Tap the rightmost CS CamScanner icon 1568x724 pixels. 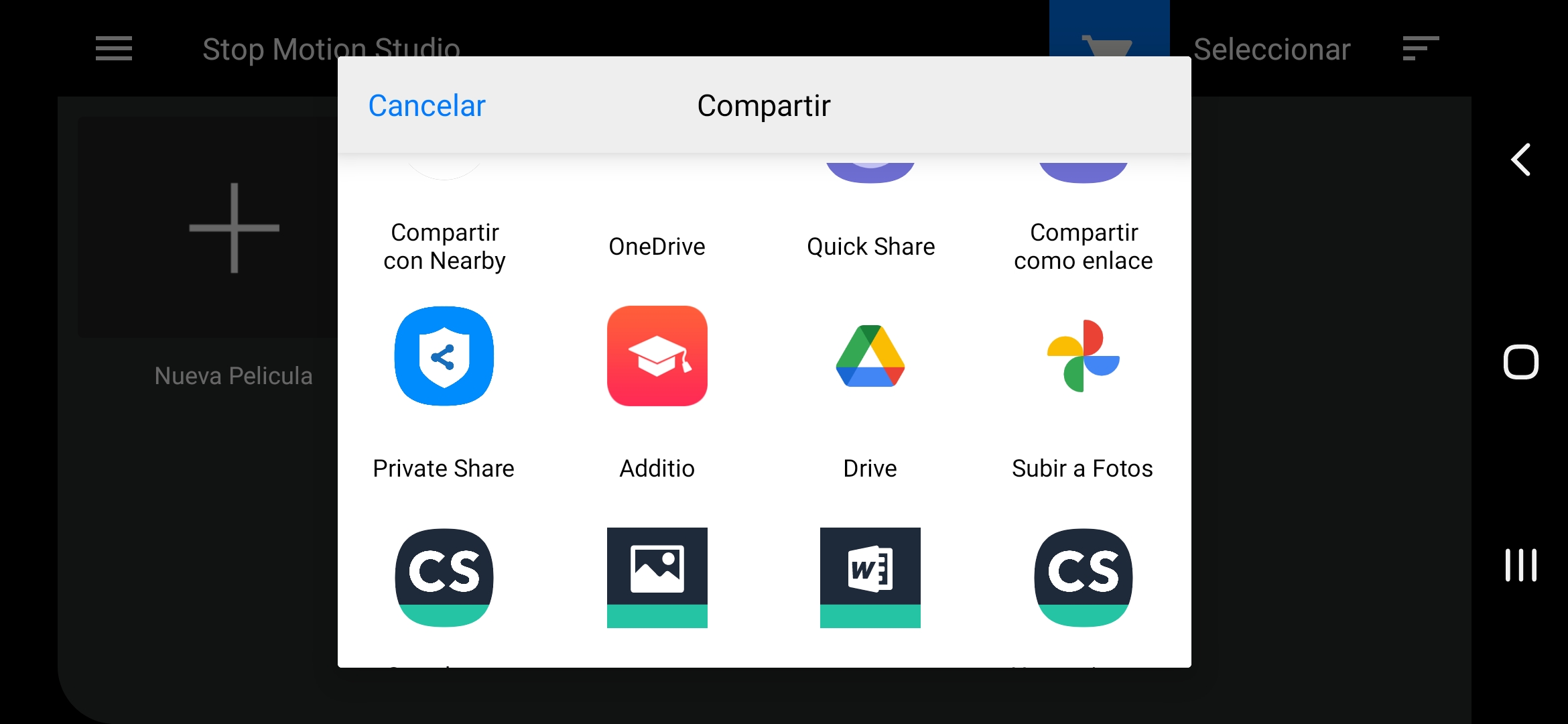pos(1083,577)
